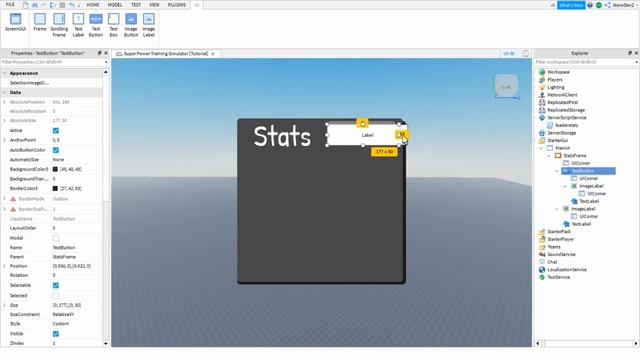The height and width of the screenshot is (360, 640).
Task: Select StarterGui in Explorer
Action: pyautogui.click(x=557, y=140)
